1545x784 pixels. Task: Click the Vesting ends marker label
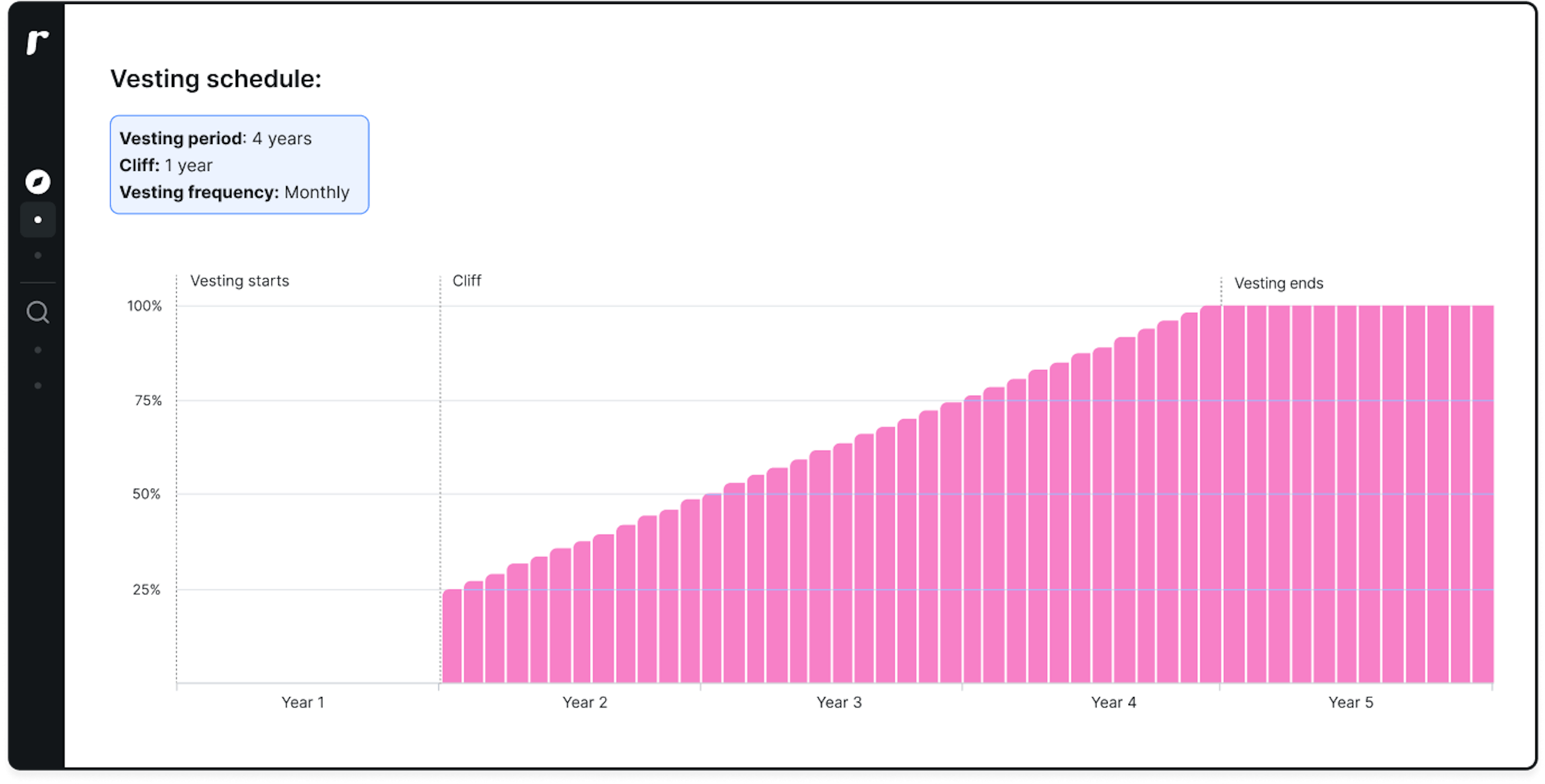pyautogui.click(x=1279, y=283)
